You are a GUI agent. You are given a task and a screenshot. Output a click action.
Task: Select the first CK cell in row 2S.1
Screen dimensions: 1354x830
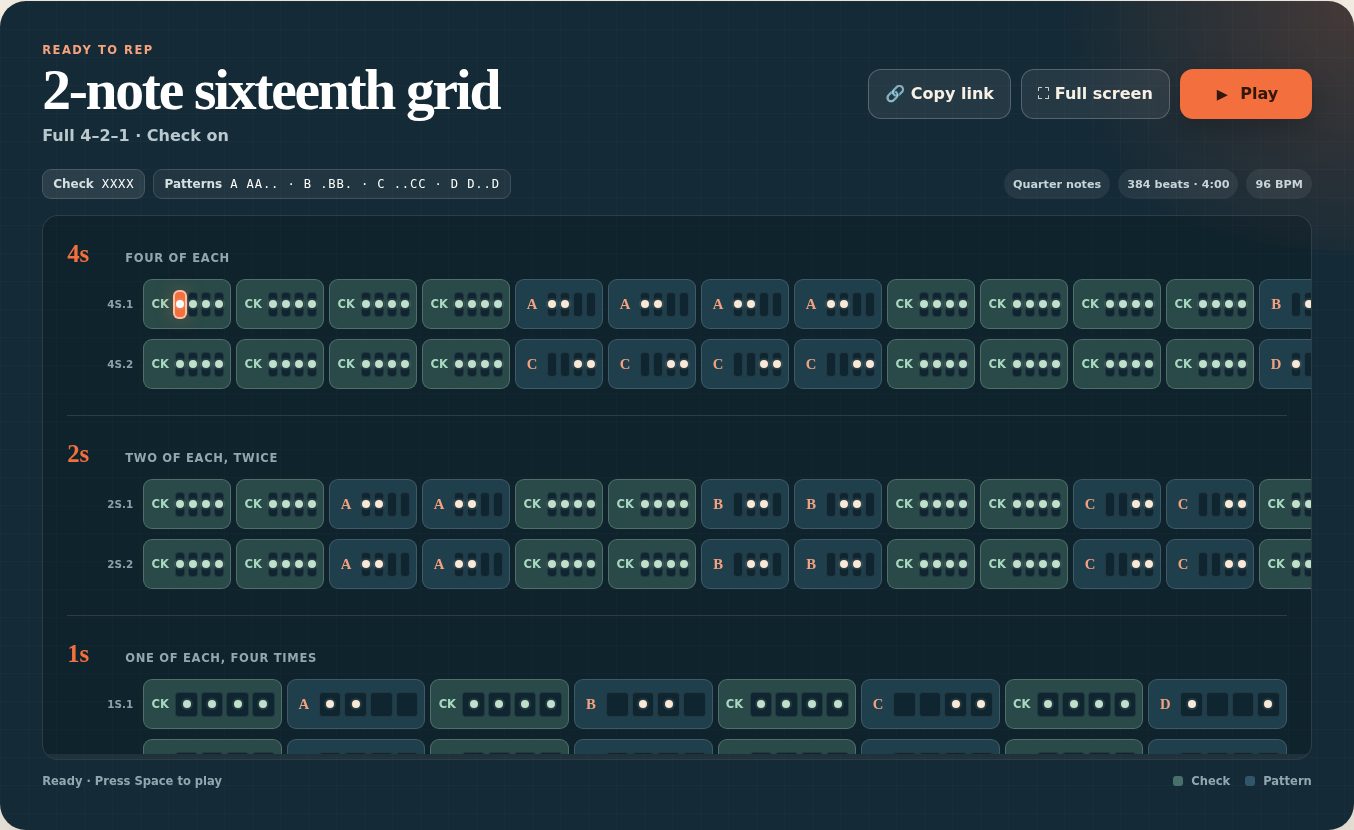(187, 504)
